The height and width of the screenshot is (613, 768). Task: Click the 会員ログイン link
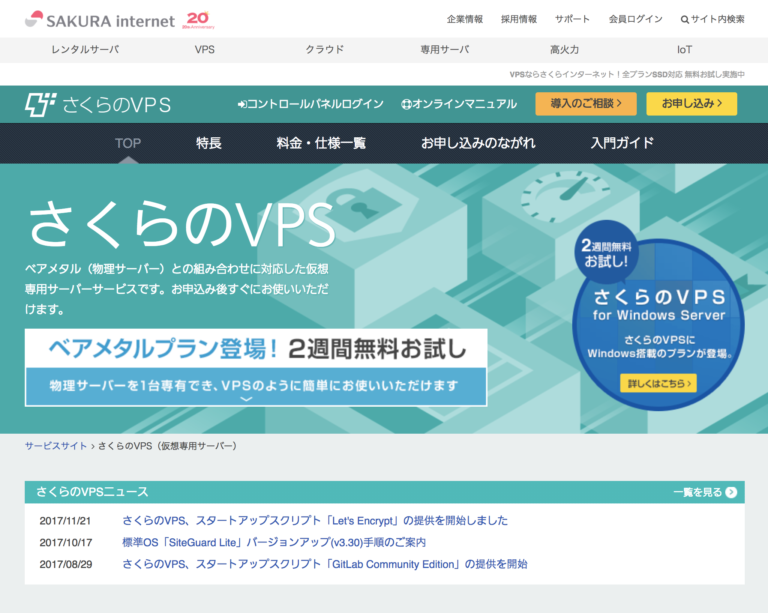(634, 20)
